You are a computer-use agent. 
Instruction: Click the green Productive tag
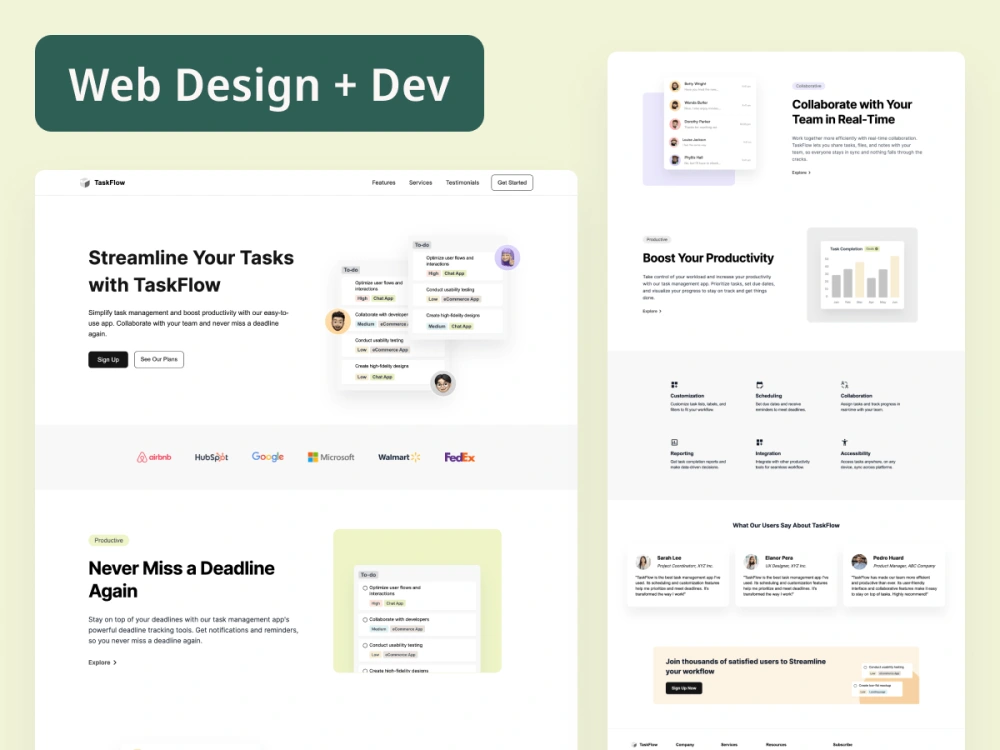[108, 540]
